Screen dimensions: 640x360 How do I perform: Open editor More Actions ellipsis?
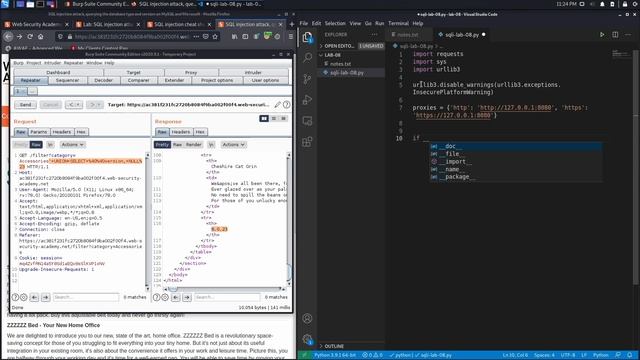(x=628, y=35)
